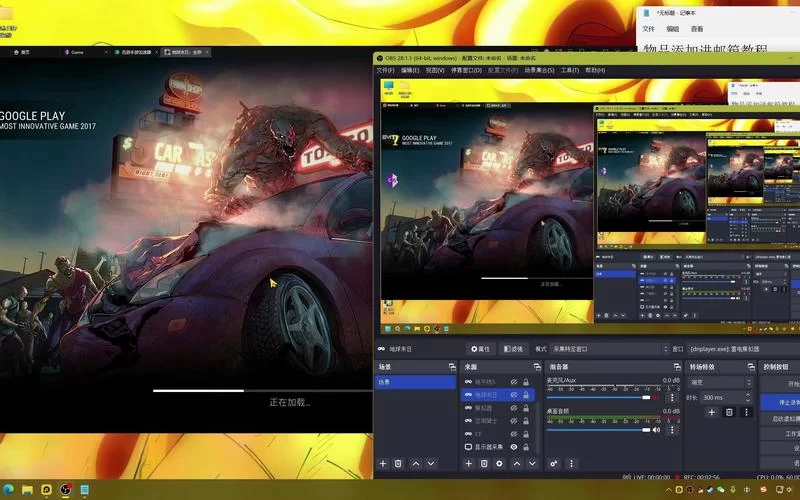Open transition three-dot properties menu
Image resolution: width=800 pixels, height=500 pixels.
click(746, 412)
